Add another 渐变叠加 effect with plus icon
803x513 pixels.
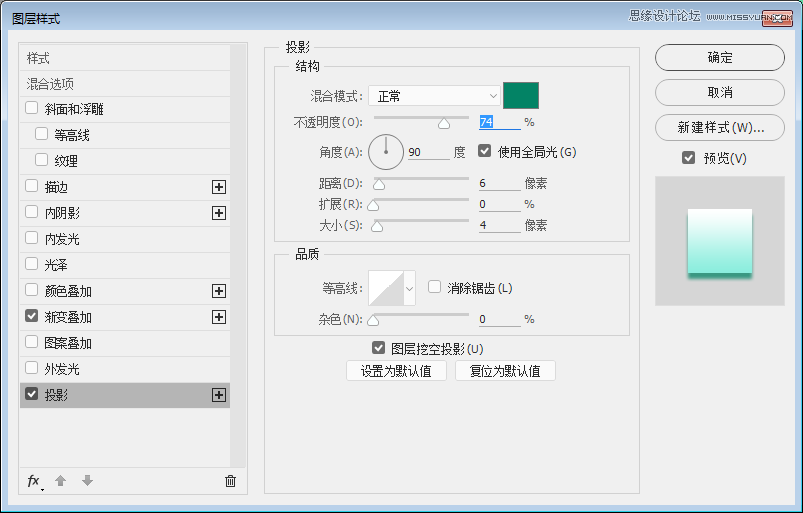click(219, 317)
